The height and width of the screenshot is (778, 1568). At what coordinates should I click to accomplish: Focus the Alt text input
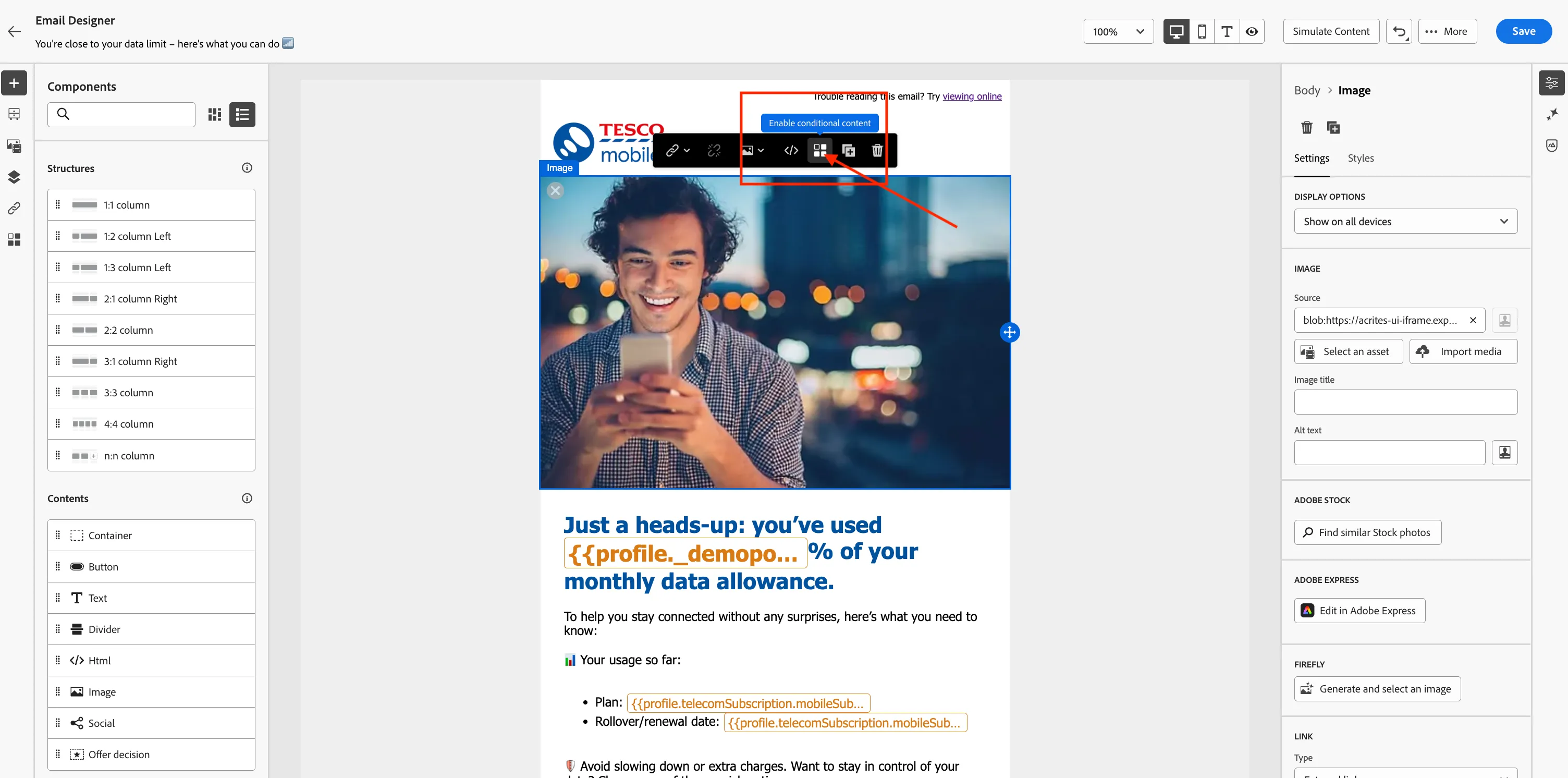click(1390, 453)
